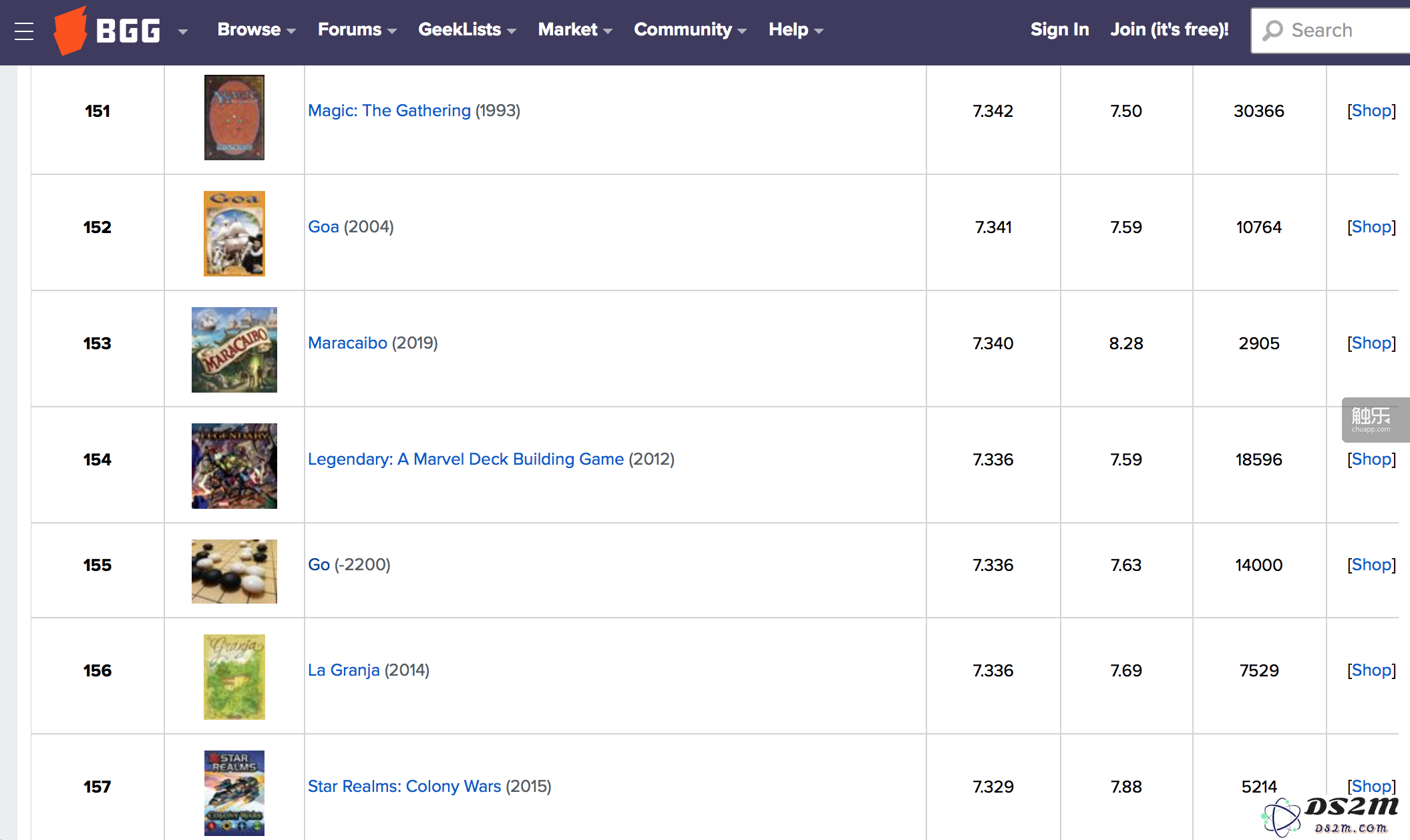Viewport: 1410px width, 840px height.
Task: Click geek rating 7.329 for Star Realms
Action: 993,787
